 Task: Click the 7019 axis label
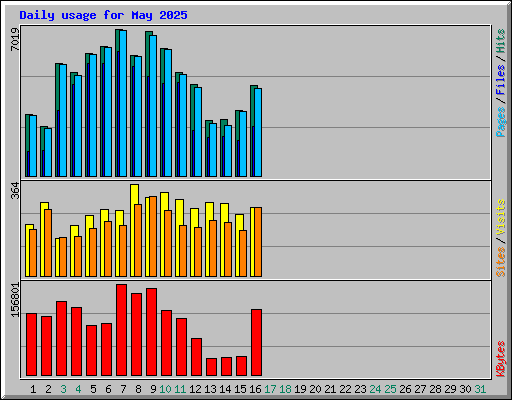(15, 40)
